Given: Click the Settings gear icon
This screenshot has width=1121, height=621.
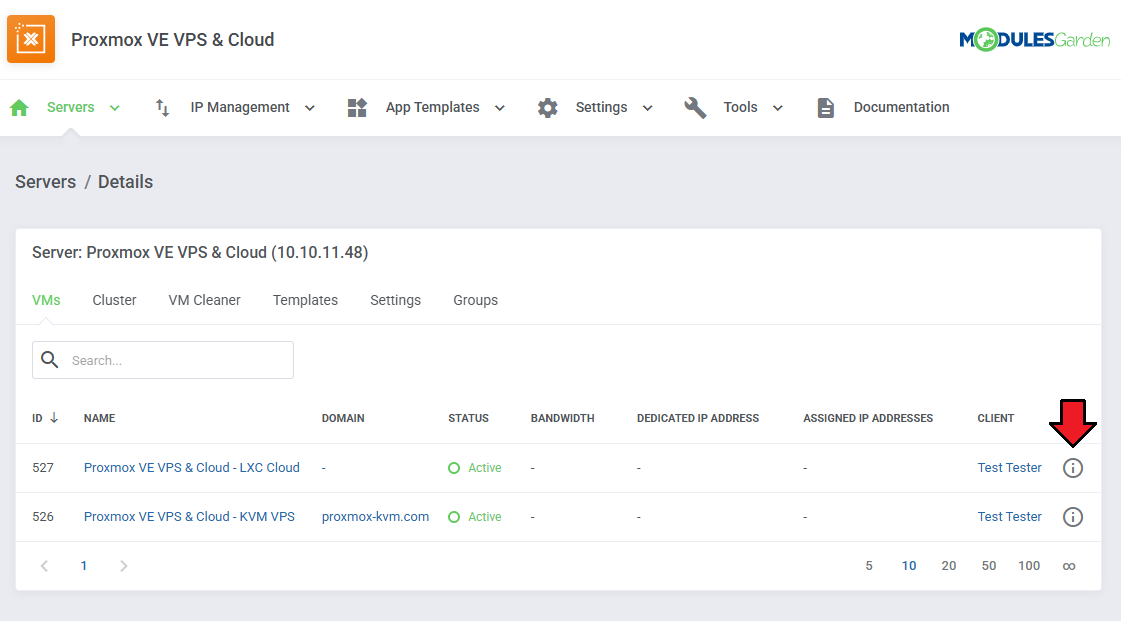Looking at the screenshot, I should [548, 108].
